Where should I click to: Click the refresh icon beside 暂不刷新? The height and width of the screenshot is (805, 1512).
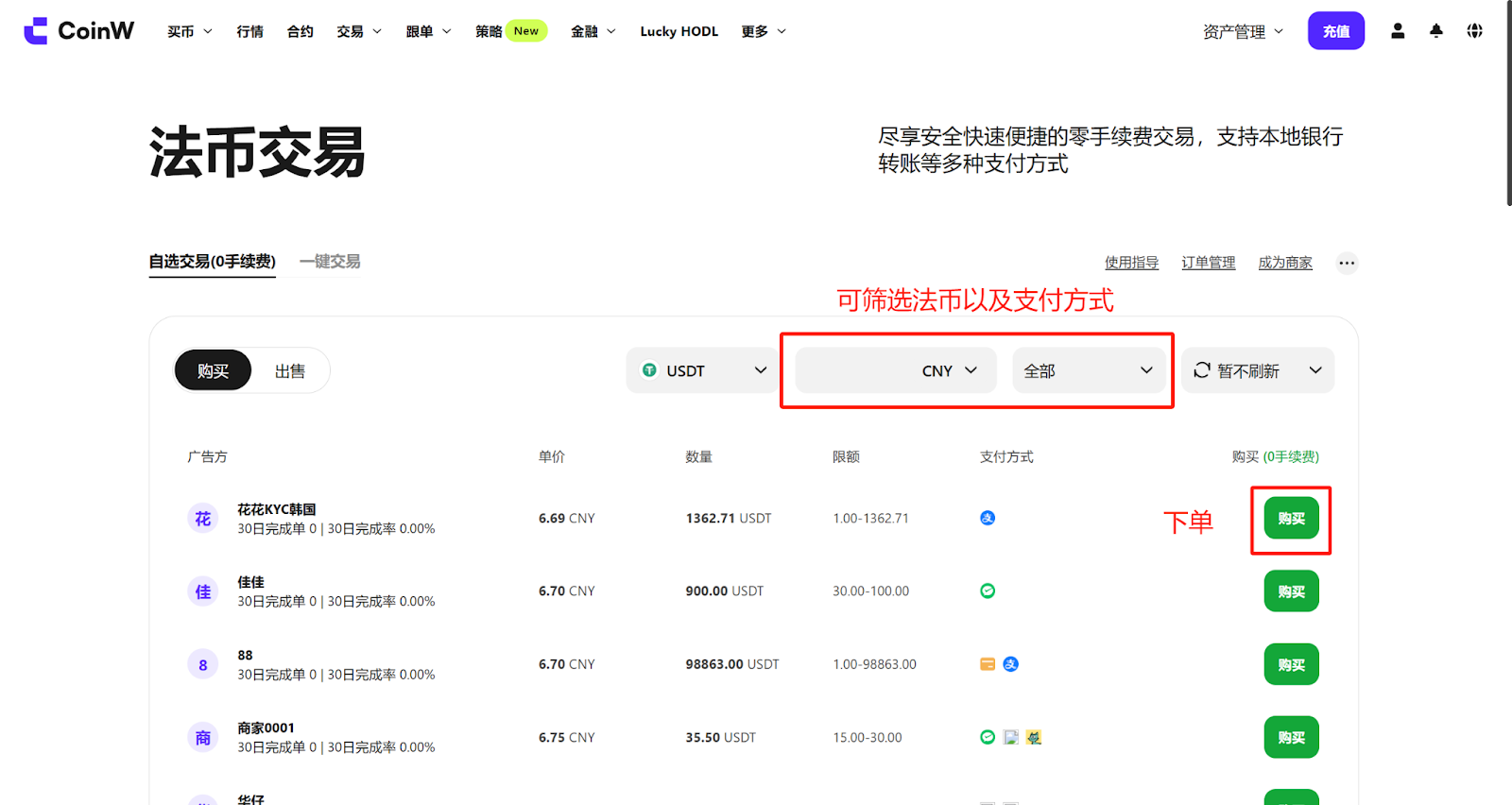[1202, 370]
